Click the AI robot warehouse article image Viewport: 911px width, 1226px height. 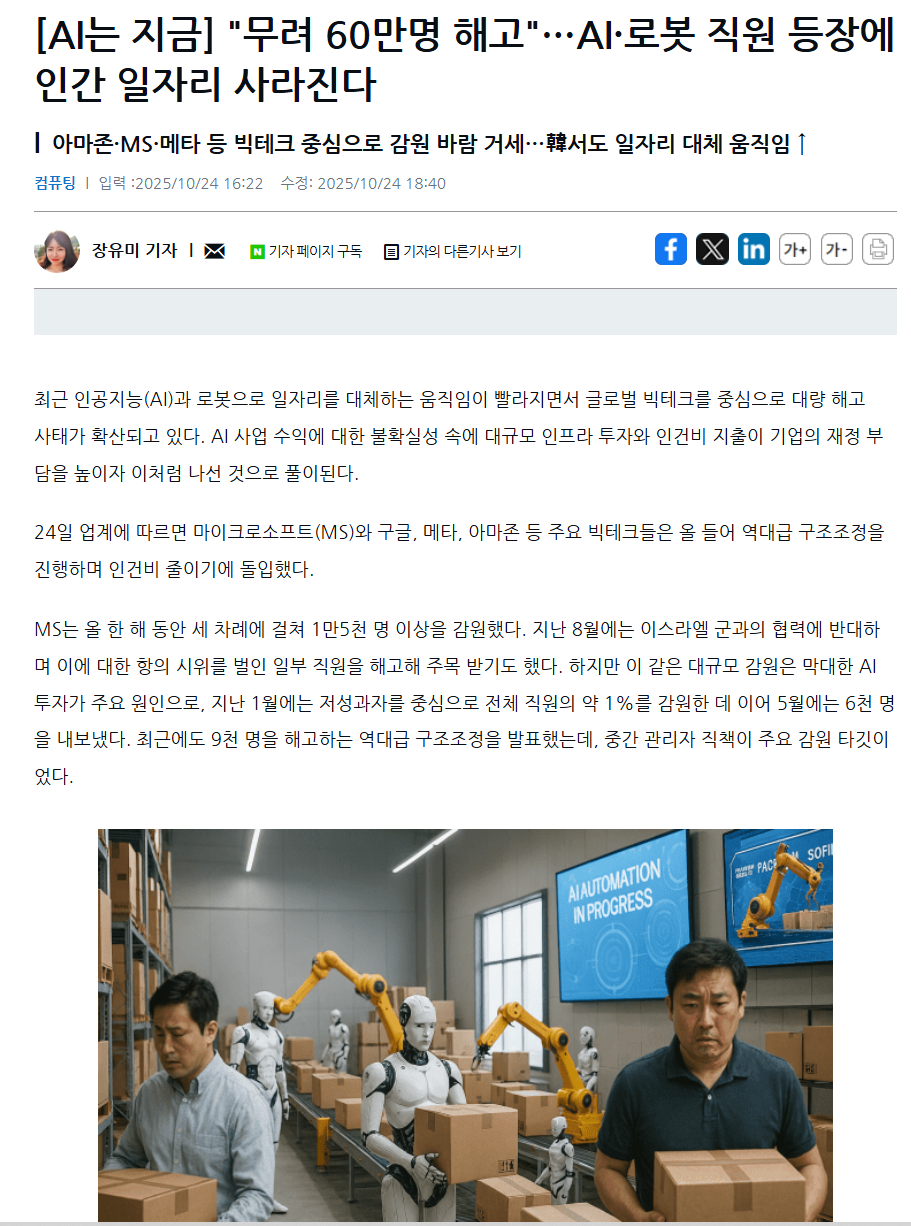[x=465, y=1025]
